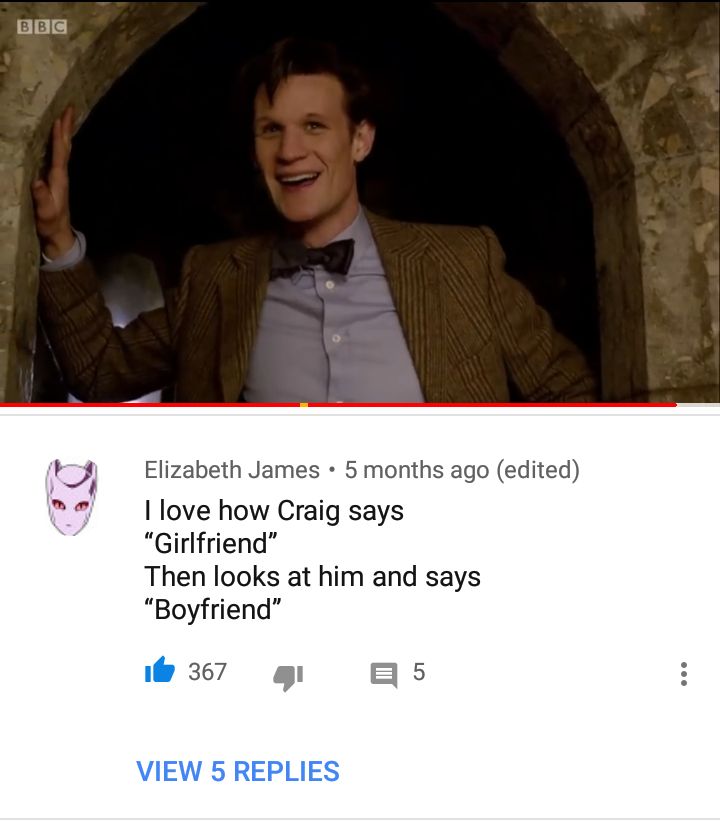720x821 pixels.
Task: Open the three-dot comment options menu
Action: pos(683,674)
